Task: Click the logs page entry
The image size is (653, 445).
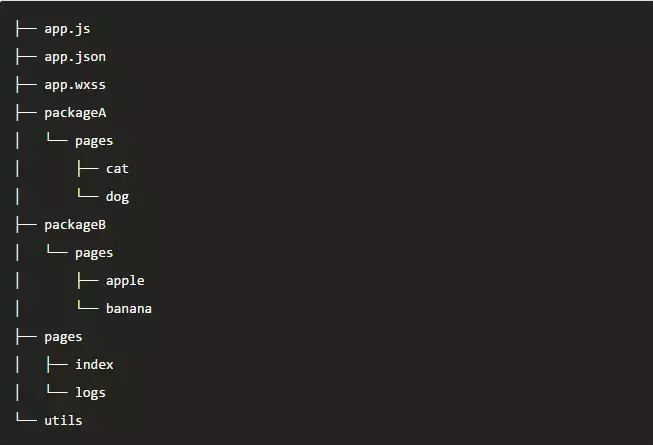Action: pos(90,393)
